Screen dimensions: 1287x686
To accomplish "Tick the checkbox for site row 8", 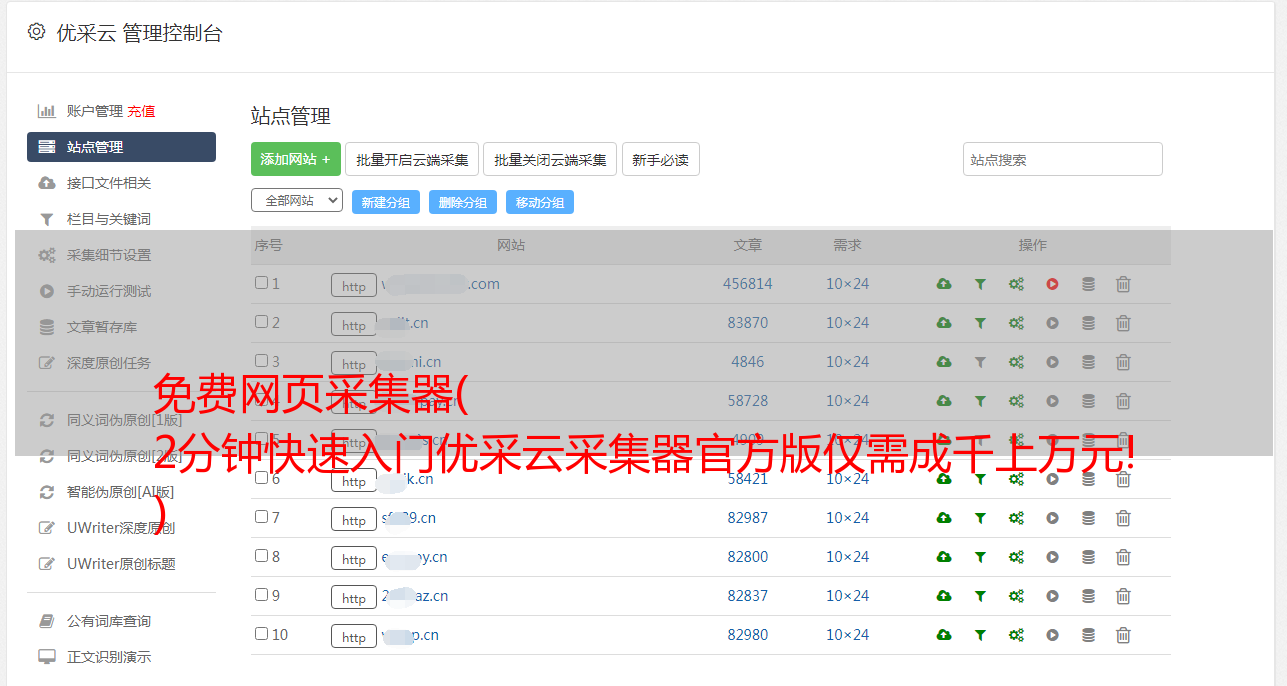I will 261,556.
